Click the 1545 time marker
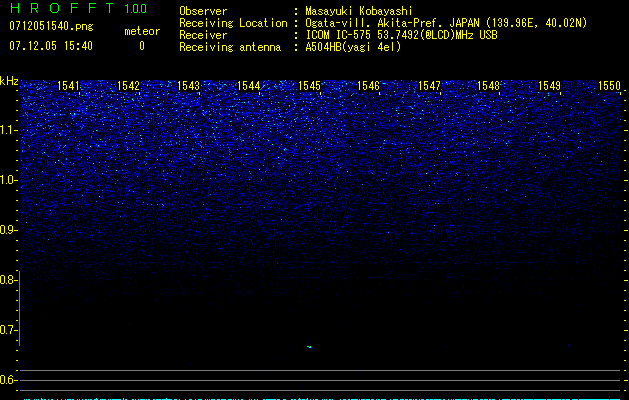This screenshot has width=629, height=400. point(309,86)
